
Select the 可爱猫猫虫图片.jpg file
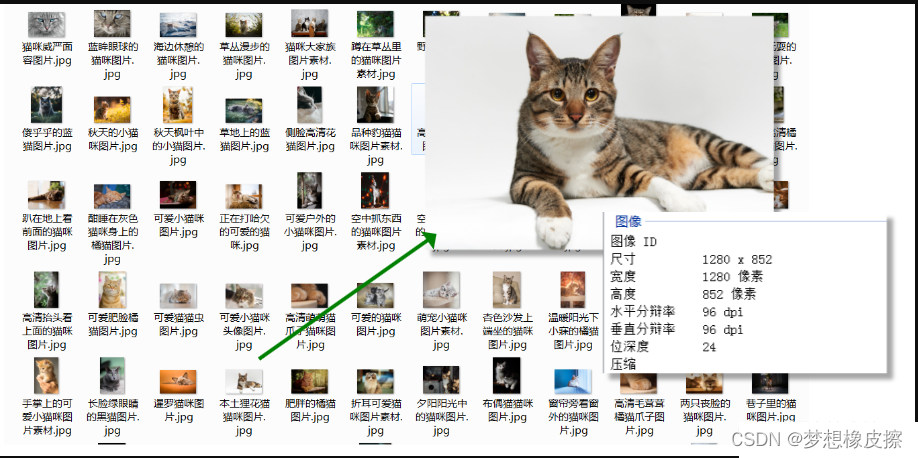point(178,311)
